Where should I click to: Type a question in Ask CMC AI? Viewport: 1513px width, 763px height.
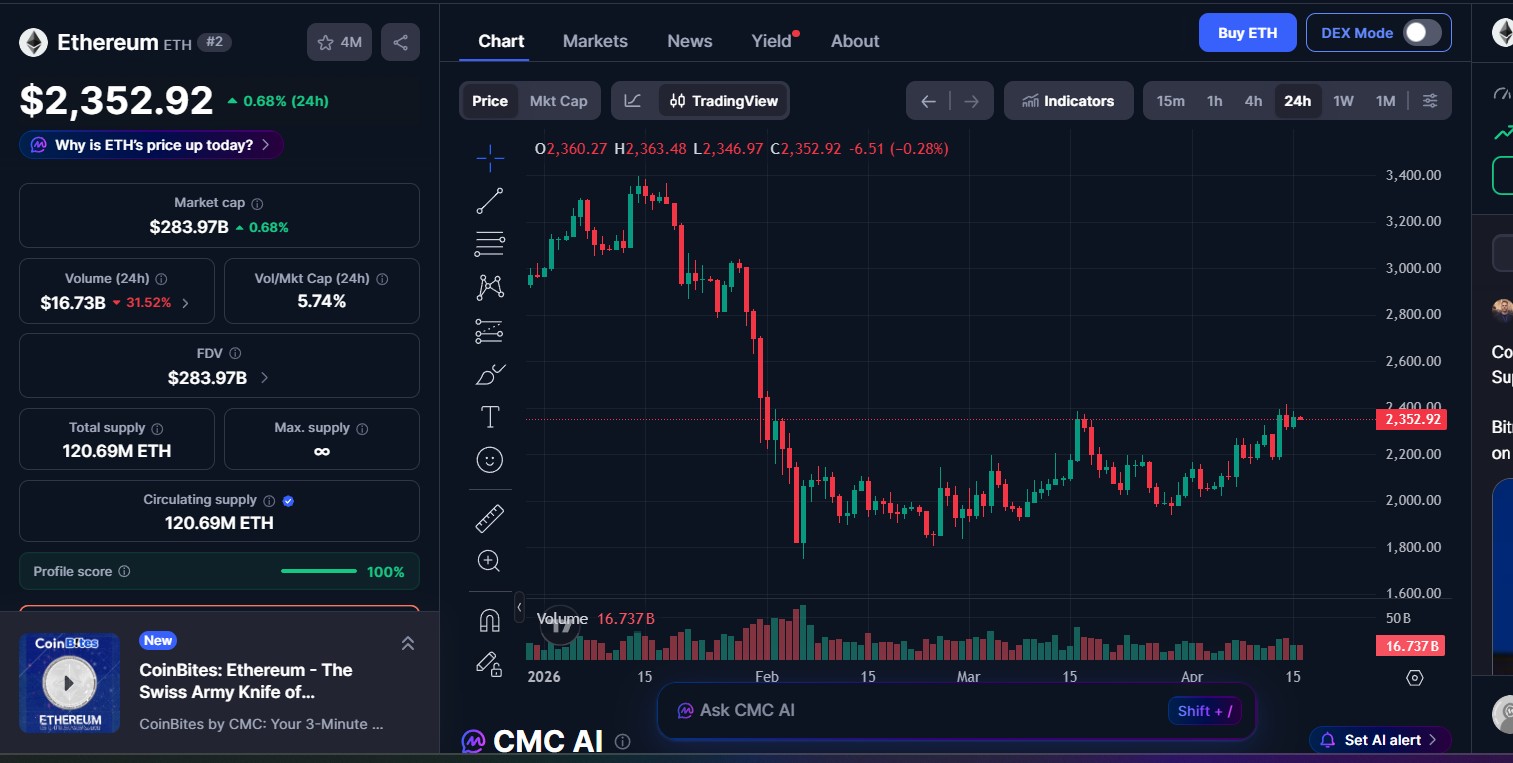click(900, 710)
